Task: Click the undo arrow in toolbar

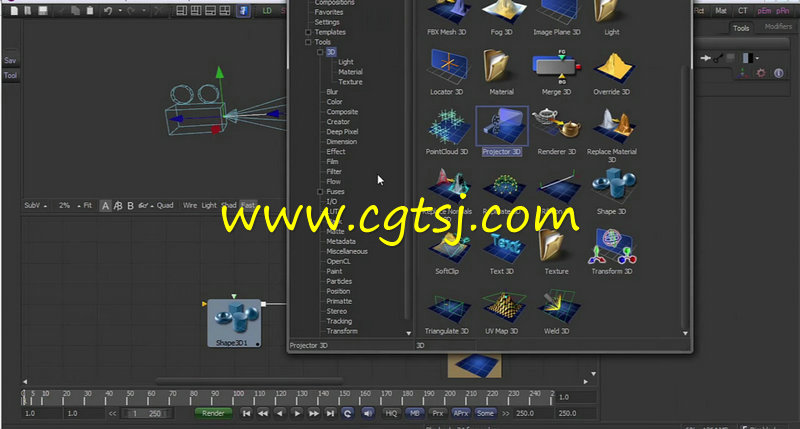Action: click(x=108, y=10)
